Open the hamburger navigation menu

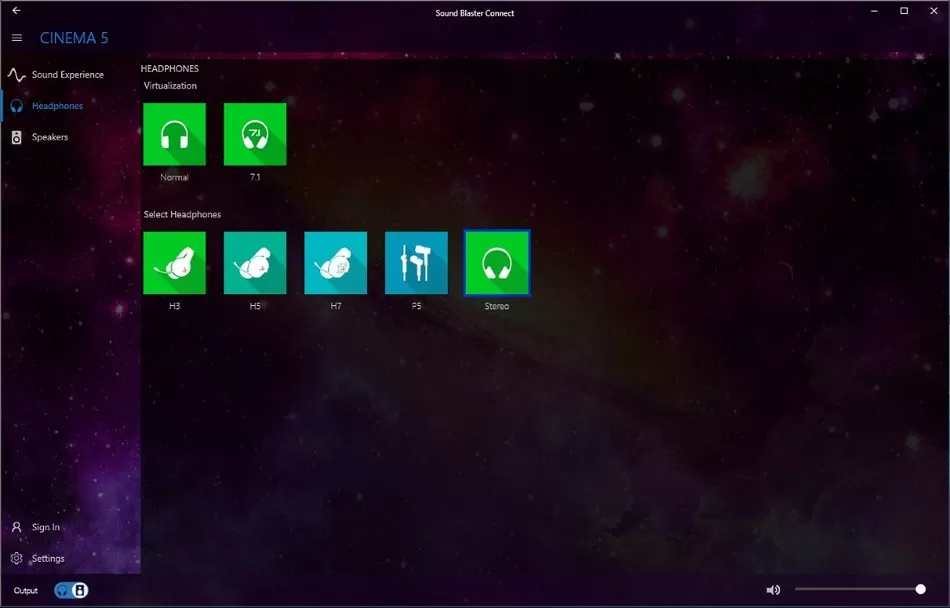(x=17, y=38)
